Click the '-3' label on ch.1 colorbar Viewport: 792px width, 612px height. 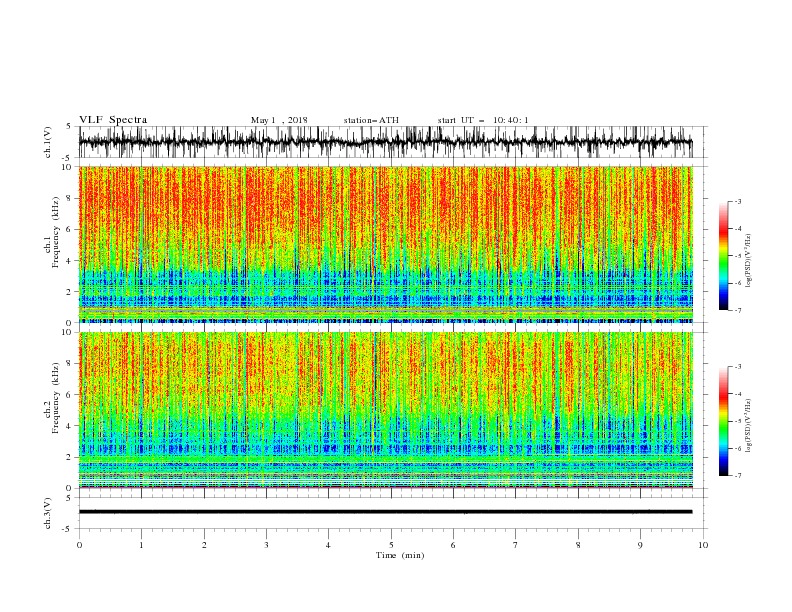click(x=737, y=201)
